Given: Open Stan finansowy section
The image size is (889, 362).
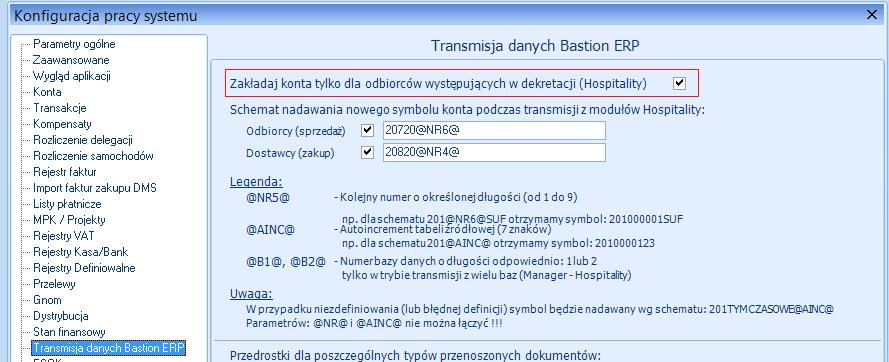Looking at the screenshot, I should 69,332.
